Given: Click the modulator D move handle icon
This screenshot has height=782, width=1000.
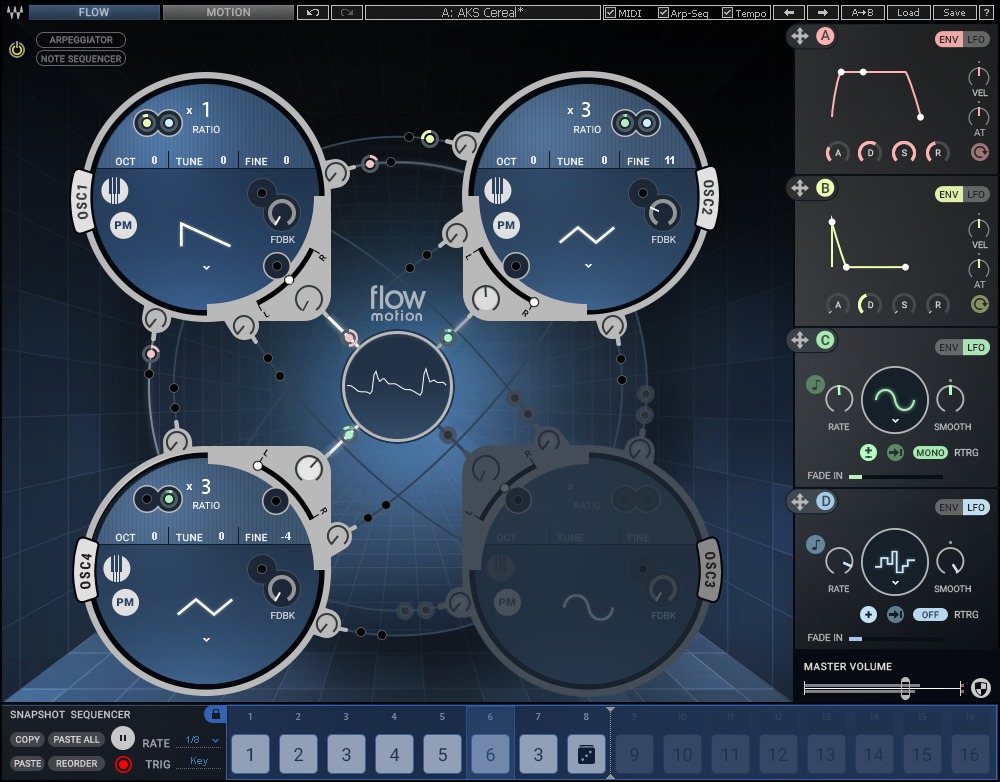Looking at the screenshot, I should pyautogui.click(x=800, y=501).
